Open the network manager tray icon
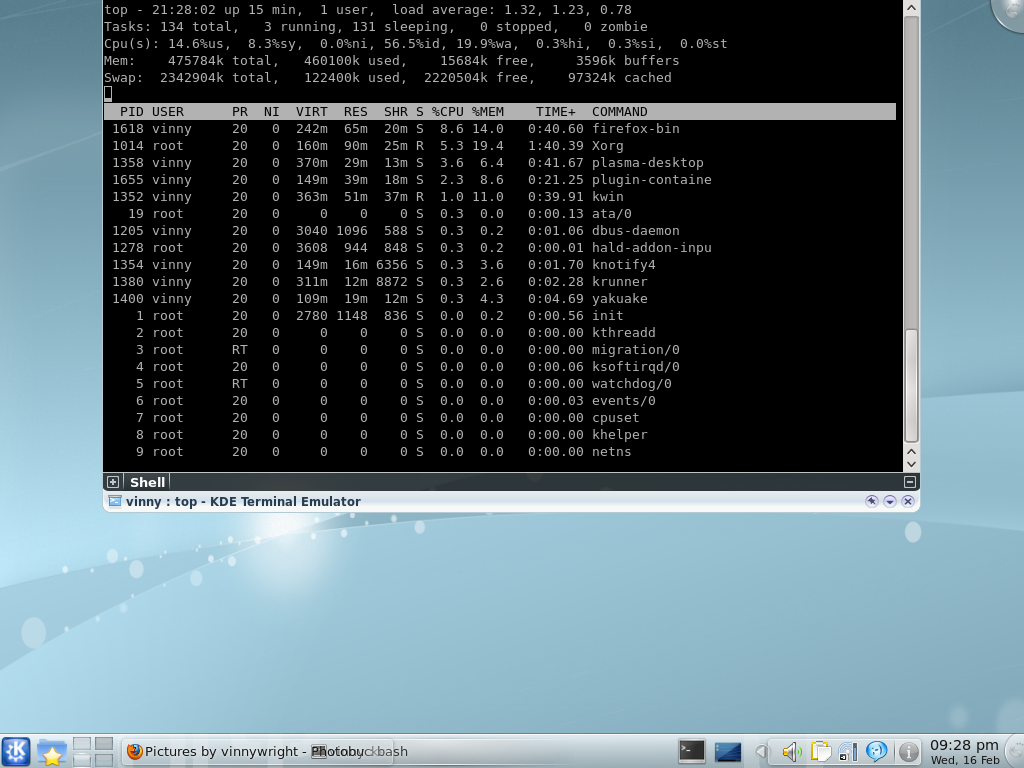This screenshot has height=768, width=1024. (848, 752)
